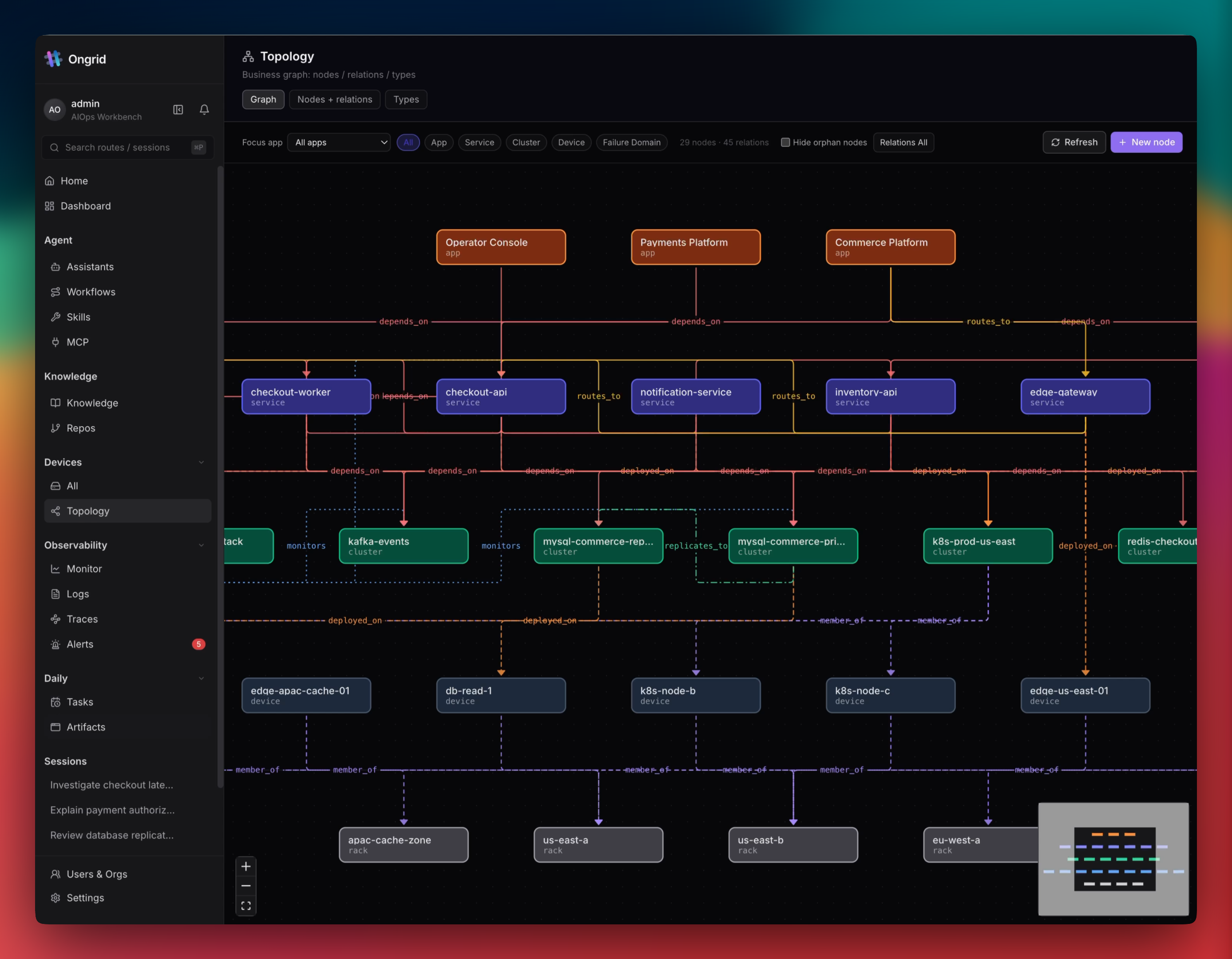Image resolution: width=1232 pixels, height=959 pixels.
Task: Switch to the Types tab
Action: 406,99
